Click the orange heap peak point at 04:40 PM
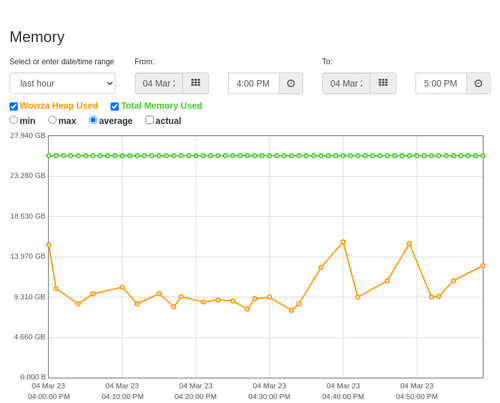 [343, 242]
